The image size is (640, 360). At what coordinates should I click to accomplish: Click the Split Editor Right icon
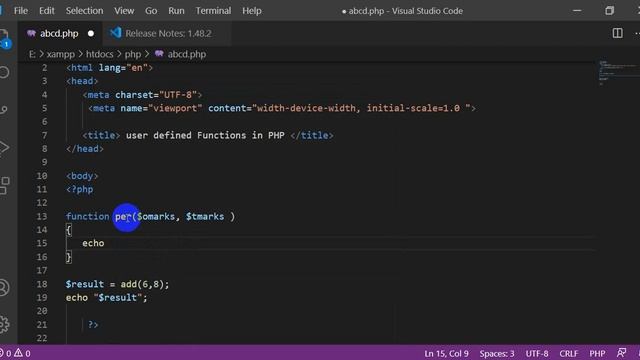point(618,33)
